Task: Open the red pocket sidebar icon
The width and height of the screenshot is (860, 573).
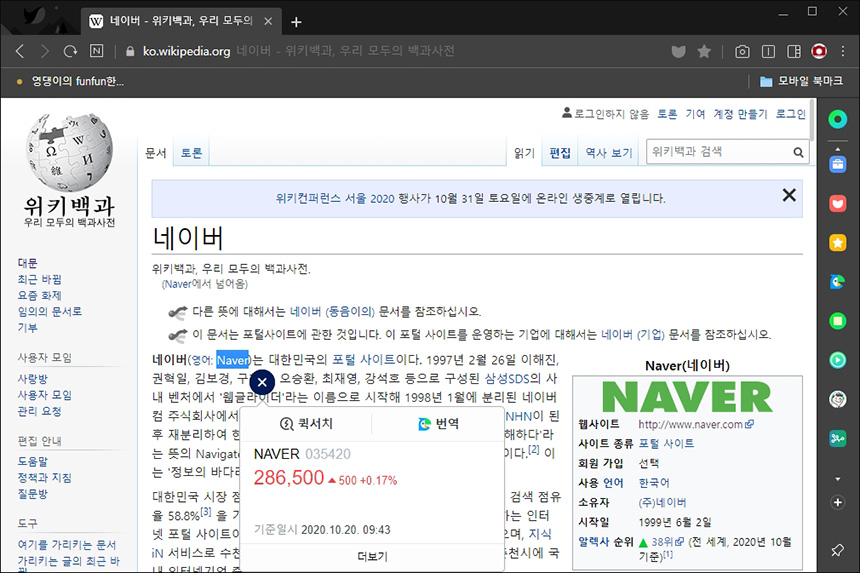Action: 838,203
